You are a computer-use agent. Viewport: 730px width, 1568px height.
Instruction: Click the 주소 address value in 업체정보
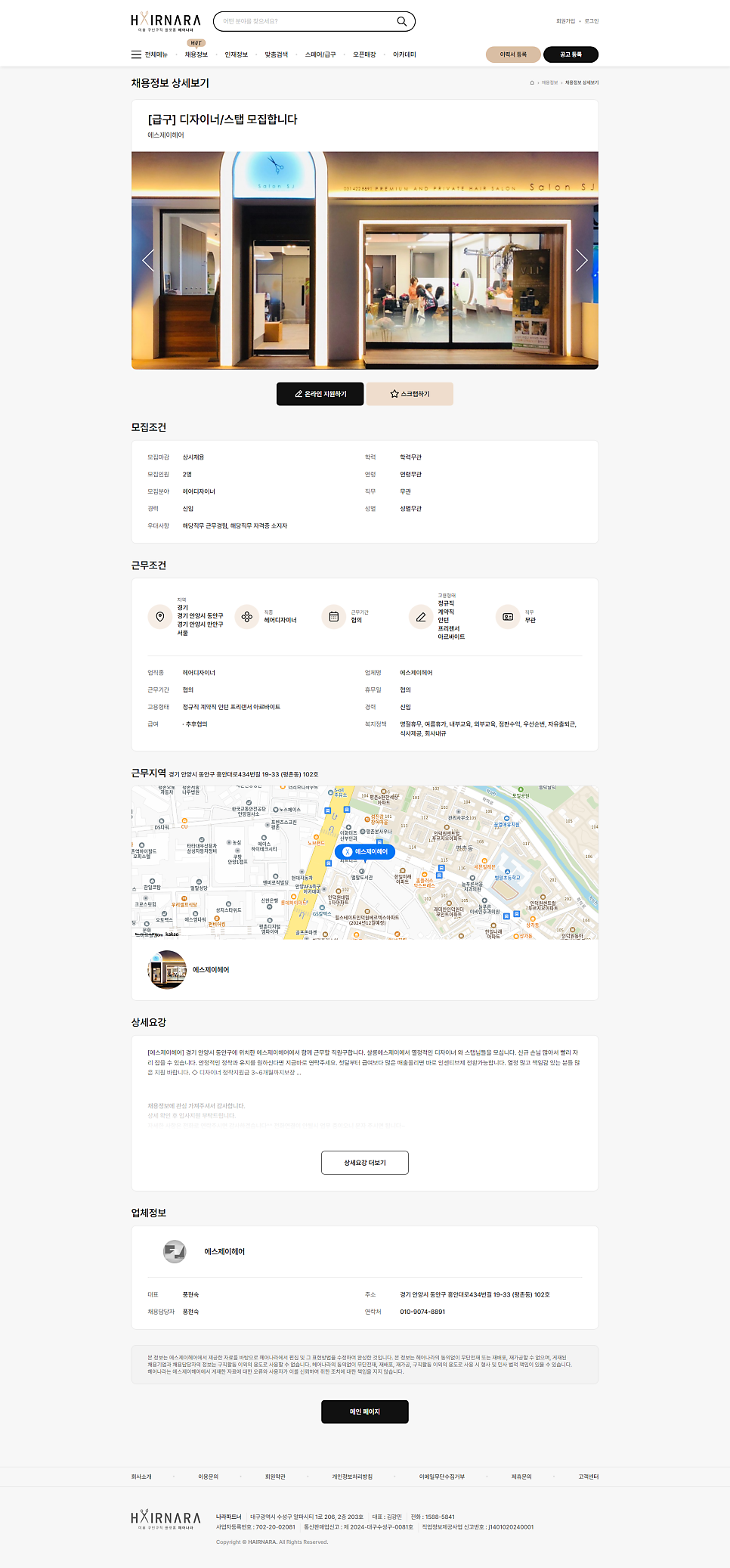(475, 1295)
